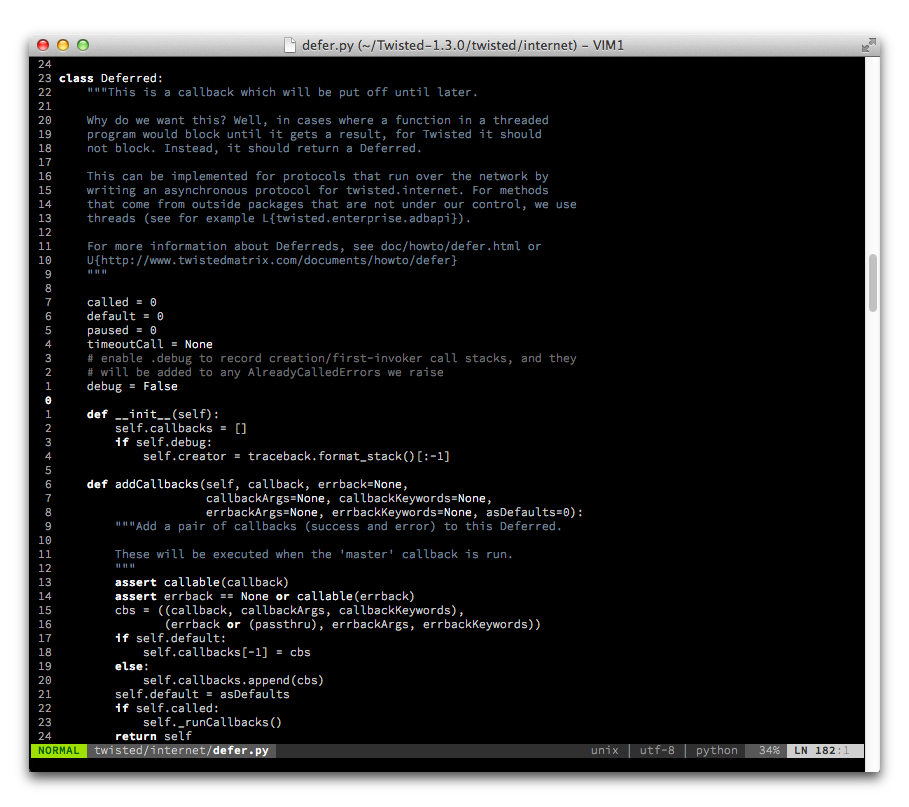This screenshot has width=909, height=807.
Task: Click the twistedmatrix.com URL docstring line
Action: click(272, 260)
